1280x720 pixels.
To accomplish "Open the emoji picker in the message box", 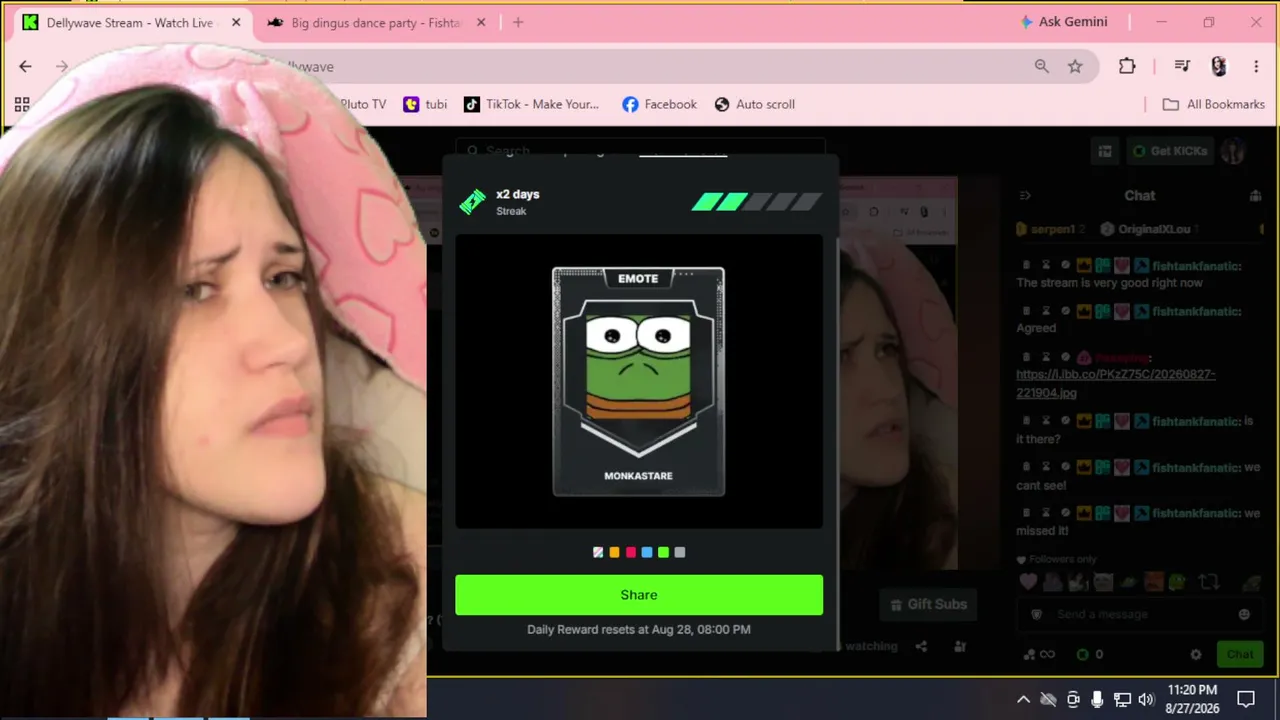I will [1244, 614].
